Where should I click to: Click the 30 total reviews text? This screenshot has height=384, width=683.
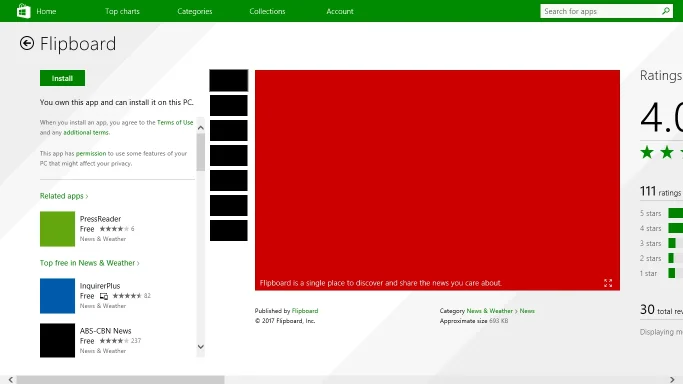(x=661, y=310)
